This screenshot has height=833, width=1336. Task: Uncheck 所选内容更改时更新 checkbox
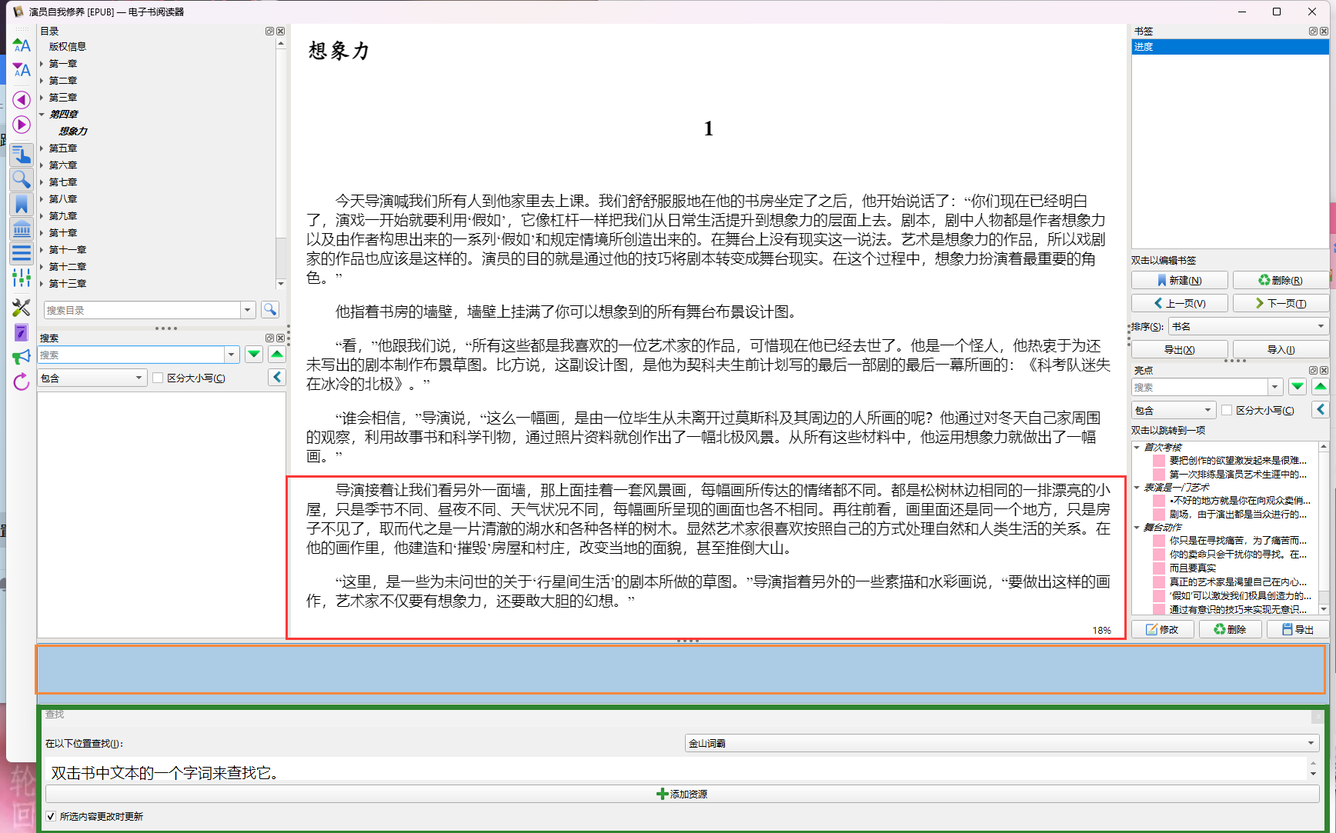(x=51, y=817)
